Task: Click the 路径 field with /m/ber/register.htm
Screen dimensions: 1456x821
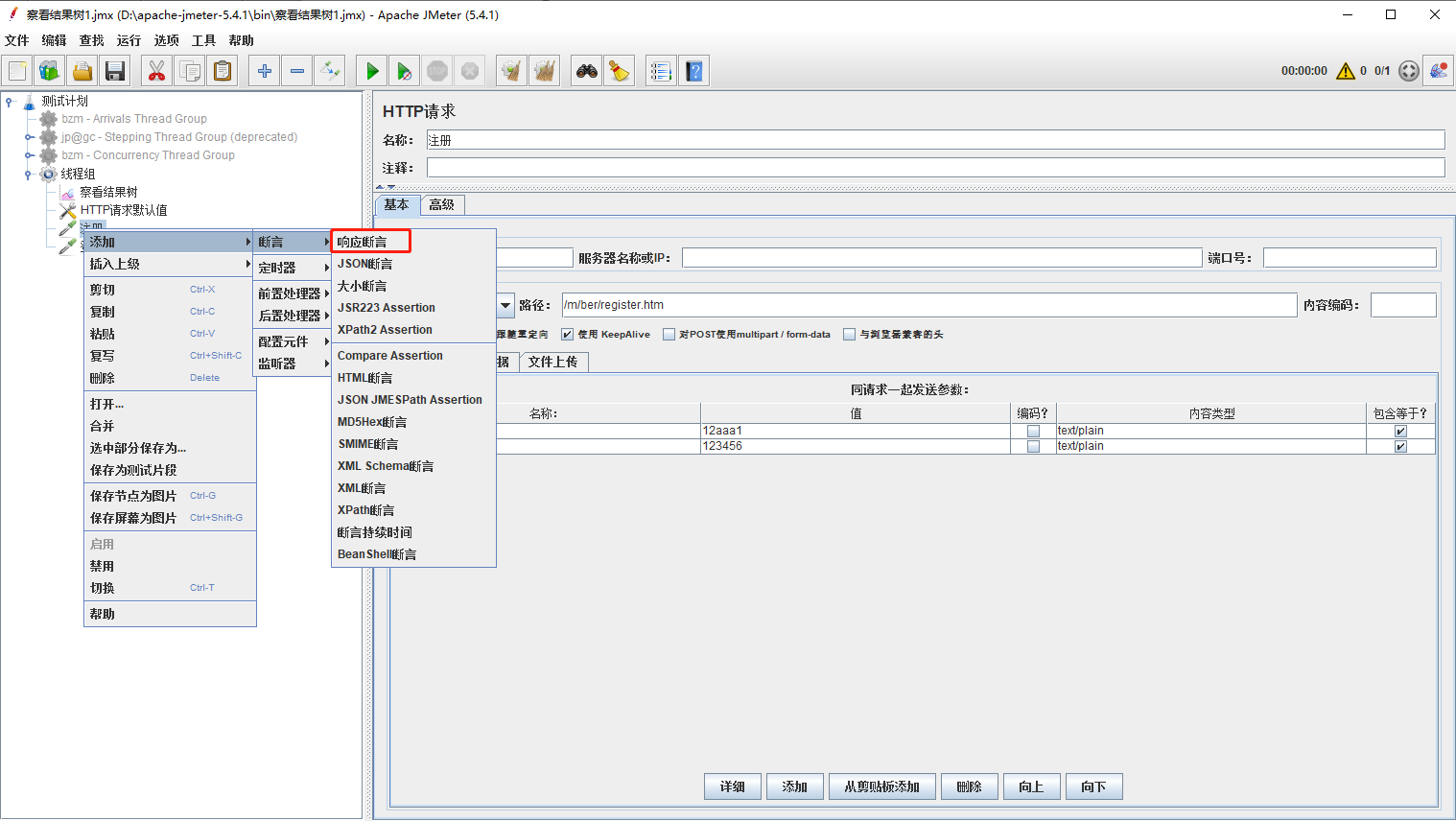Action: (928, 305)
